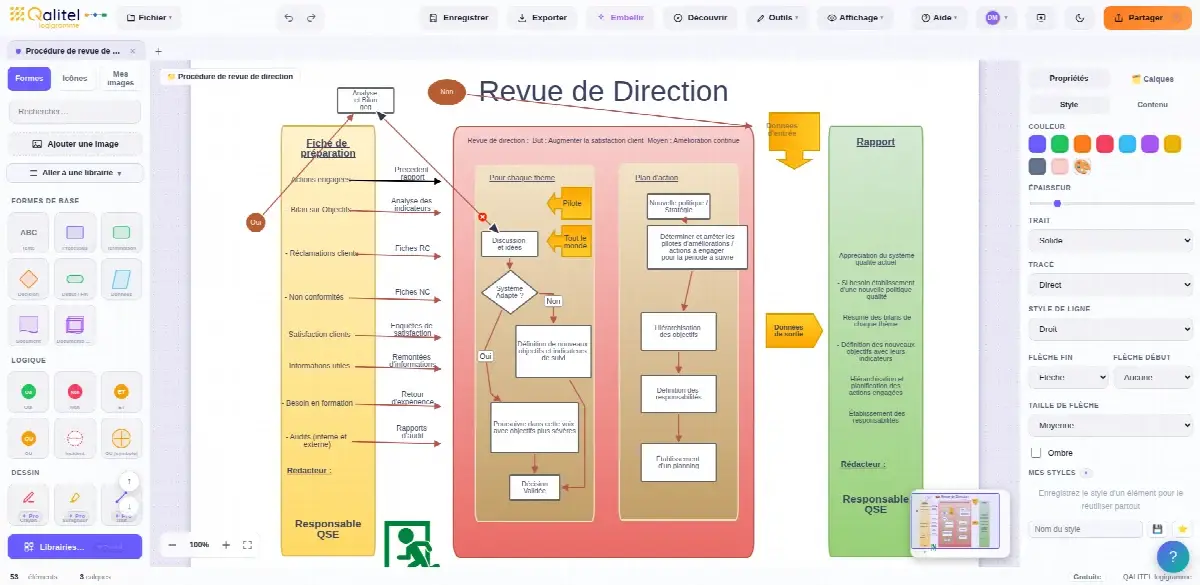Select the green rounded rectangle shape
Viewport: 1200px width, 585px height.
(x=121, y=235)
